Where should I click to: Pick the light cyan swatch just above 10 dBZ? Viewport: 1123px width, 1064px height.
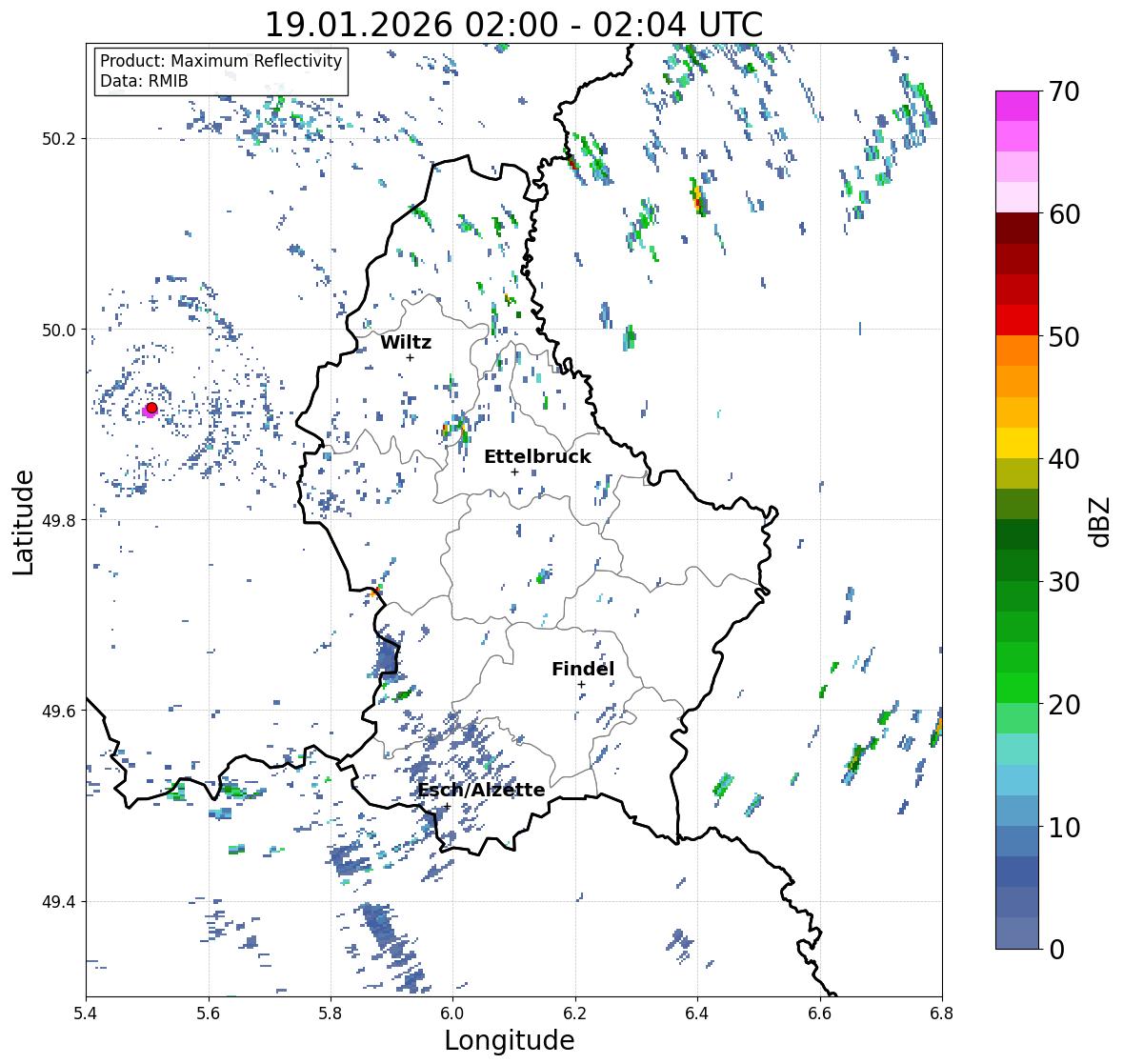[1017, 811]
